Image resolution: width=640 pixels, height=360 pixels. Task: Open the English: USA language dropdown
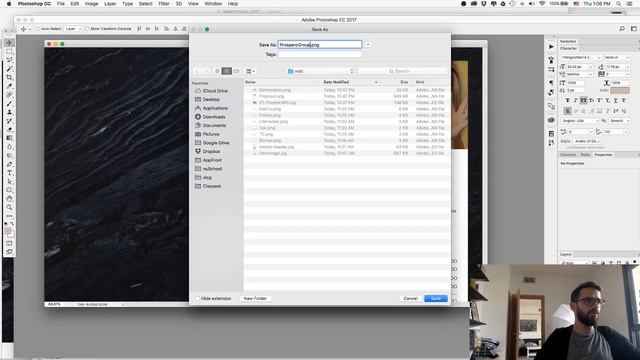(x=580, y=121)
